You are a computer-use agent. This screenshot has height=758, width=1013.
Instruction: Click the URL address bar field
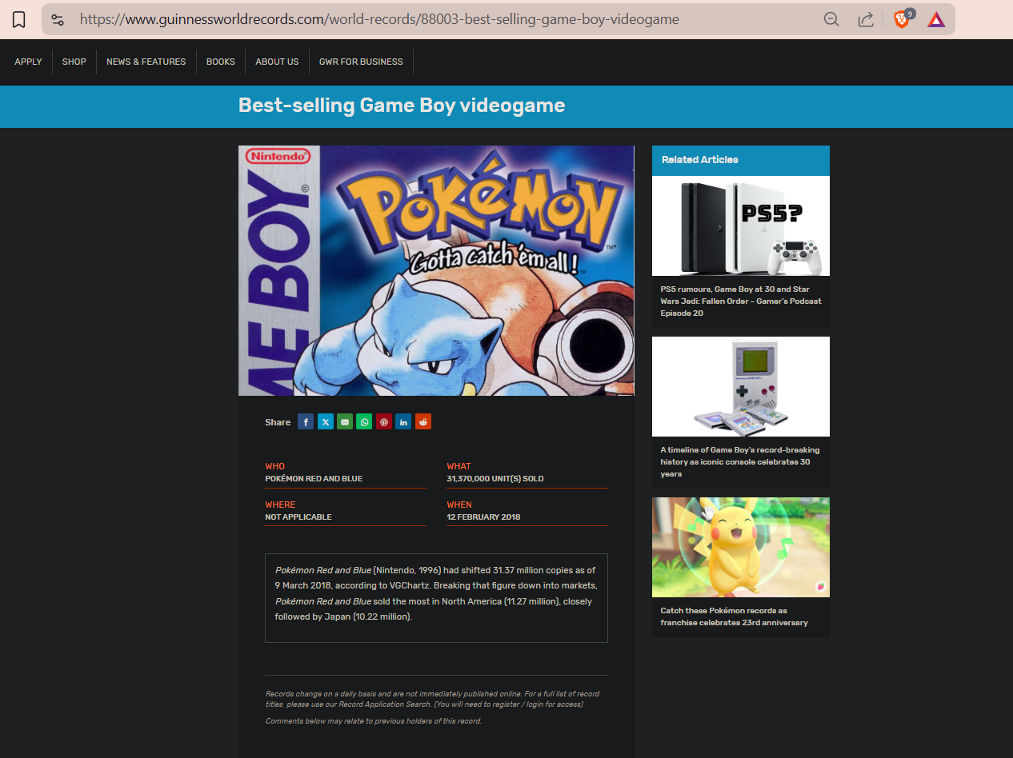point(440,19)
